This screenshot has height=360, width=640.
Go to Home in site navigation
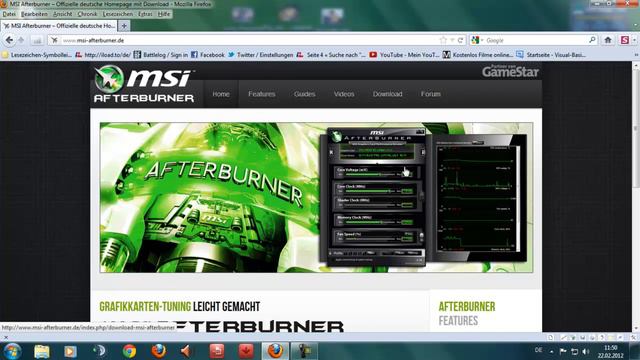[221, 94]
